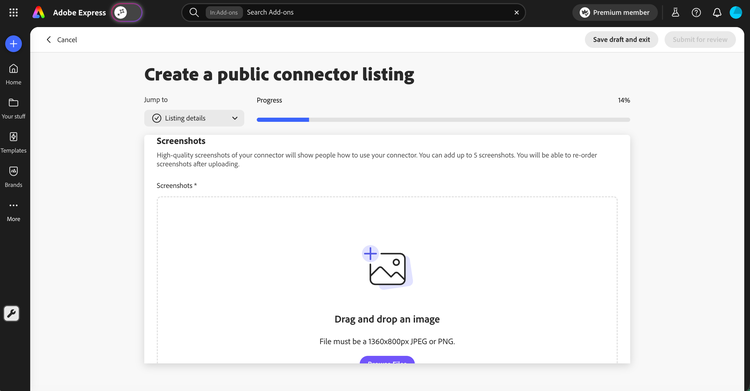Image resolution: width=750 pixels, height=391 pixels.
Task: Open the apps grid launcher
Action: tap(13, 12)
